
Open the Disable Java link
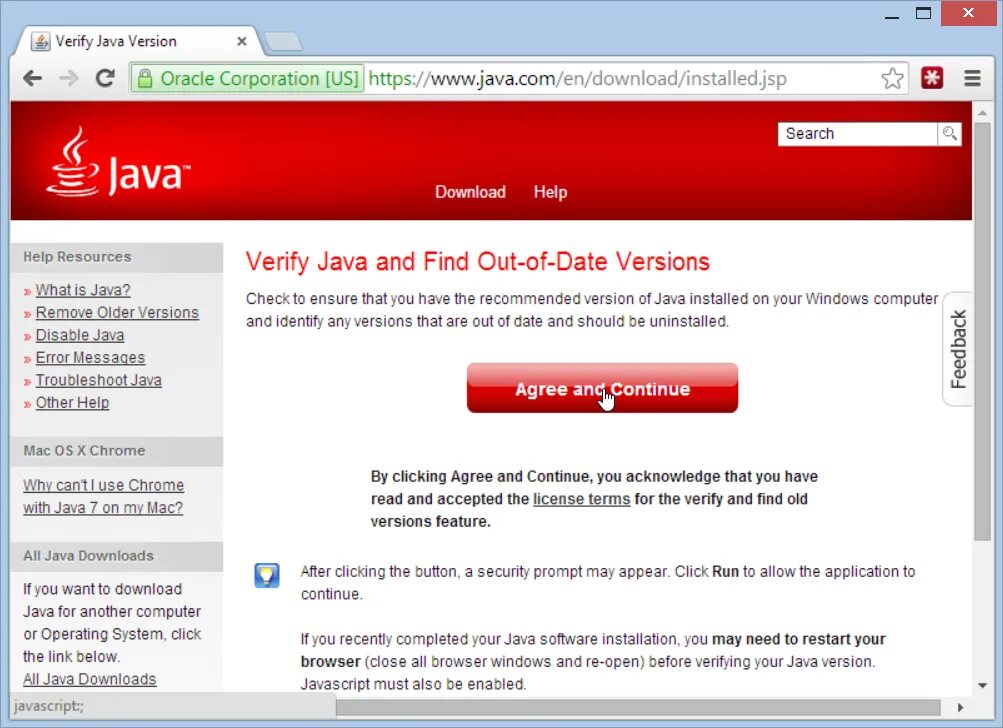point(80,335)
